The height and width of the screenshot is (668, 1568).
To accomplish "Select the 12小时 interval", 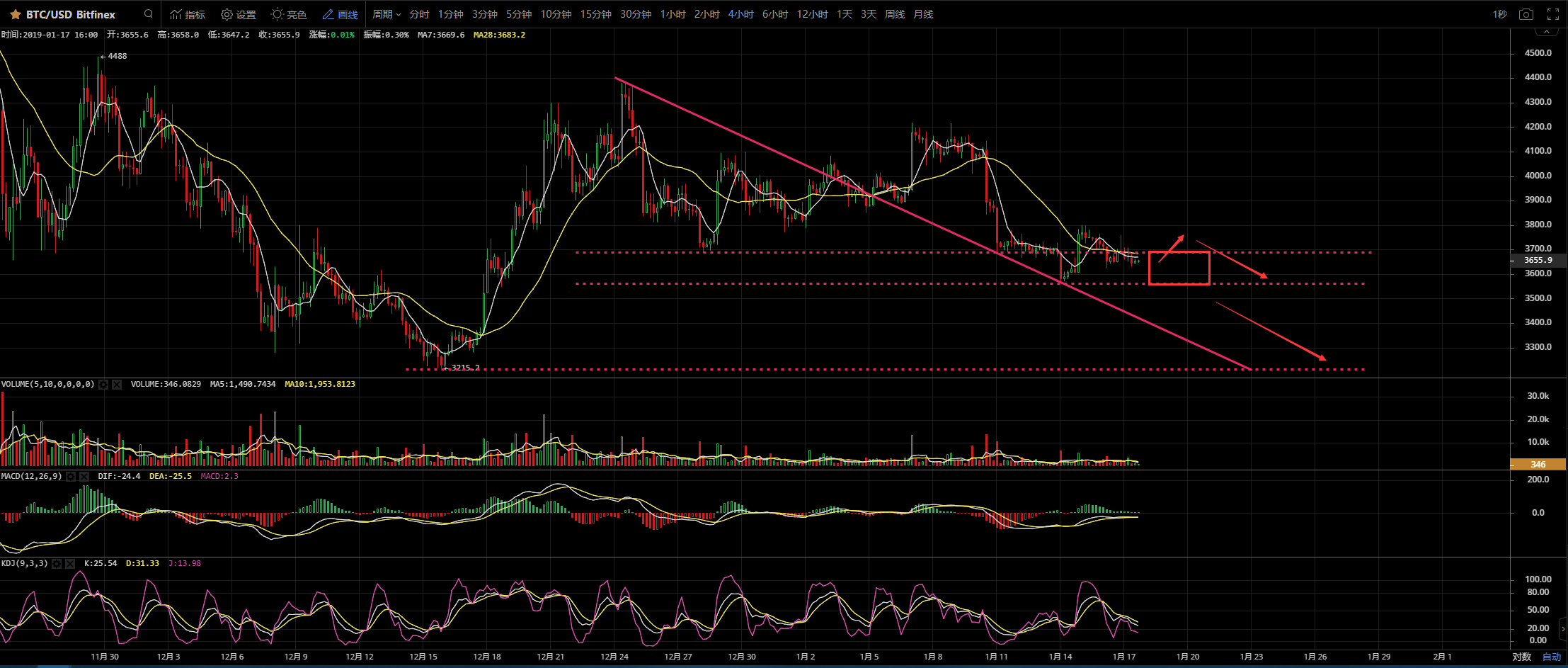I will (812, 14).
